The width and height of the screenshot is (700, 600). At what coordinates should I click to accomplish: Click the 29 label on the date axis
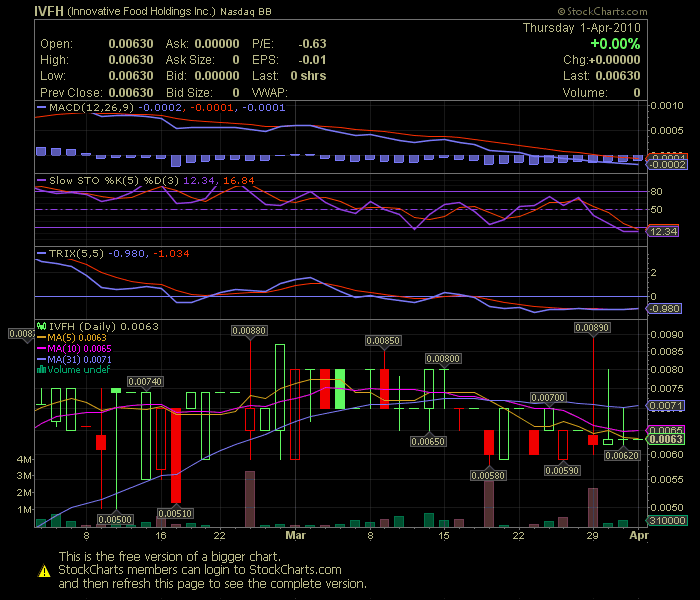pos(592,535)
